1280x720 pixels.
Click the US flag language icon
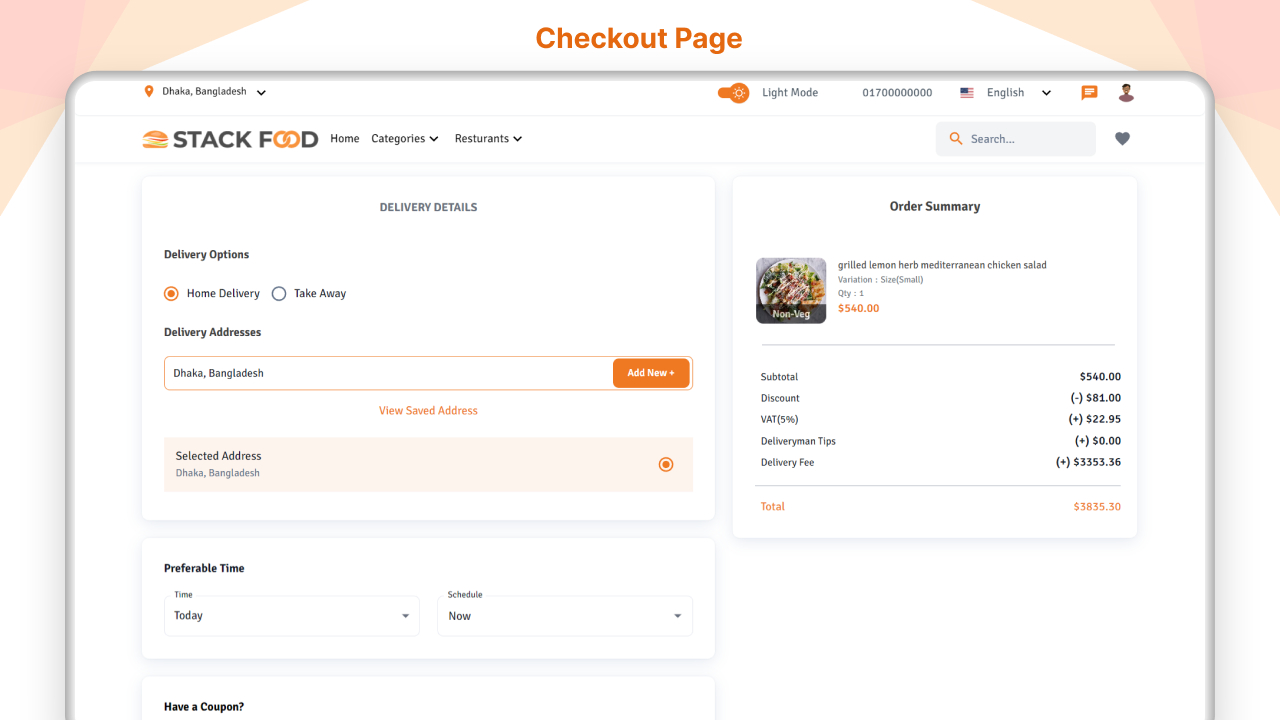click(x=966, y=92)
